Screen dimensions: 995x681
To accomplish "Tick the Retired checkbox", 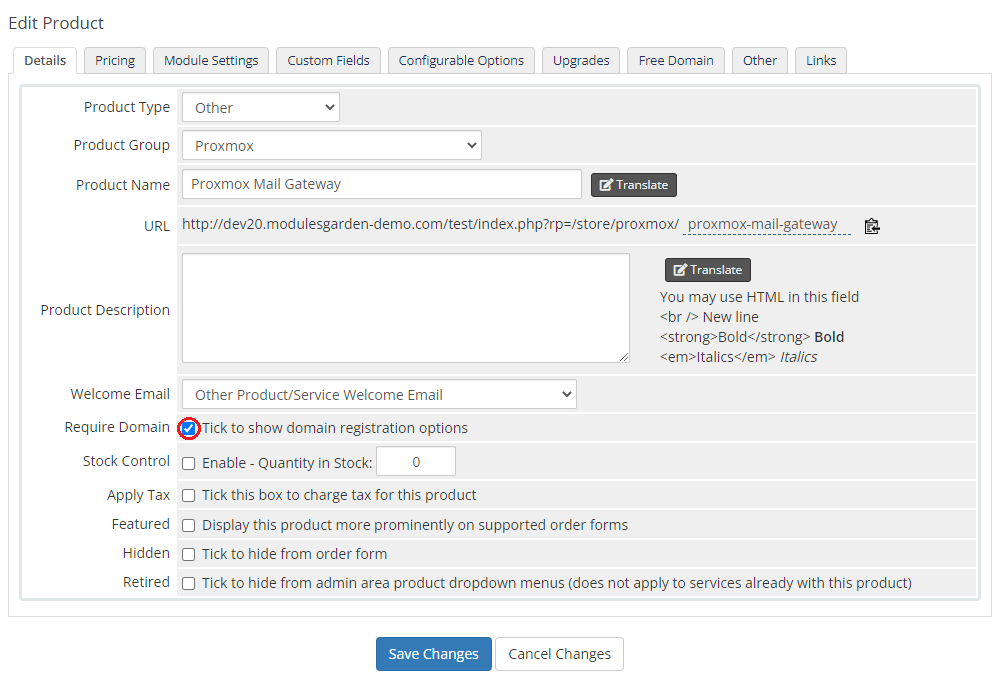I will [x=188, y=583].
